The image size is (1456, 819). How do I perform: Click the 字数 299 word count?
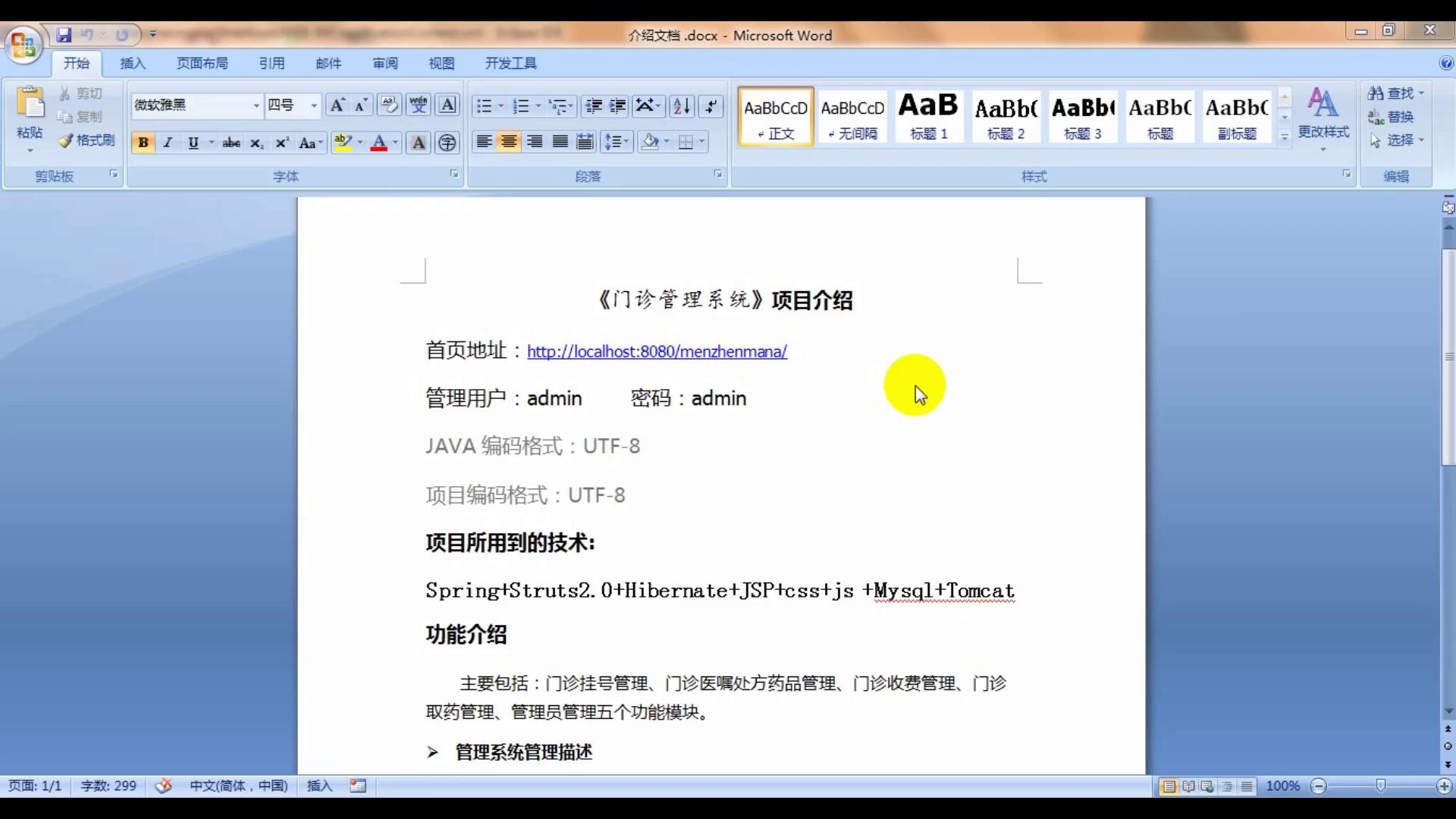108,786
